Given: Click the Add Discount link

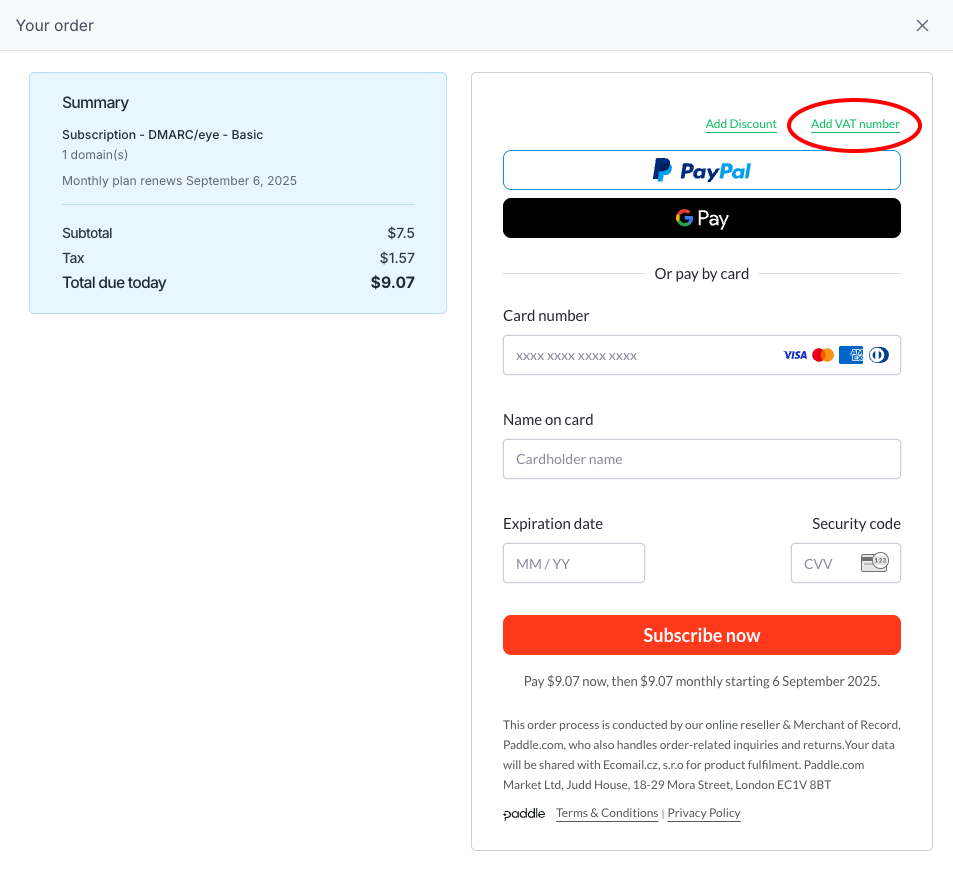Looking at the screenshot, I should tap(741, 124).
